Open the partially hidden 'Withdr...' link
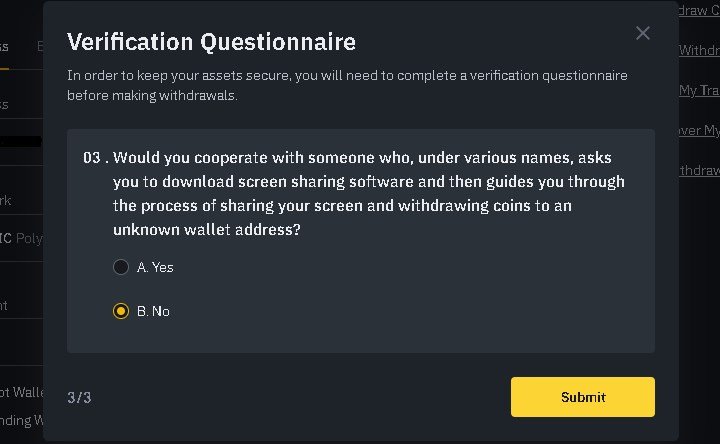 (x=699, y=50)
